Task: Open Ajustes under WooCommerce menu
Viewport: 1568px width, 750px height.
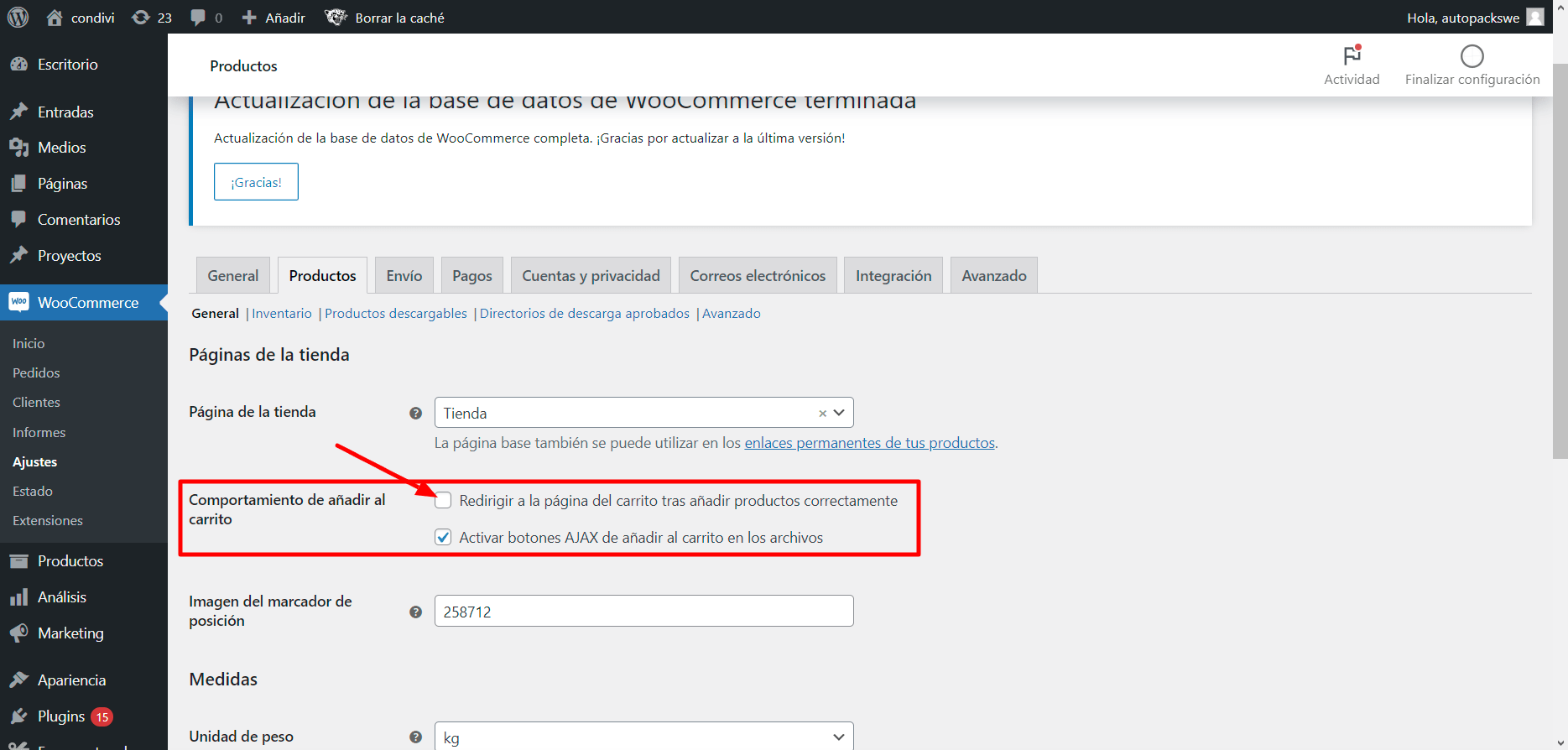Action: pyautogui.click(x=34, y=462)
